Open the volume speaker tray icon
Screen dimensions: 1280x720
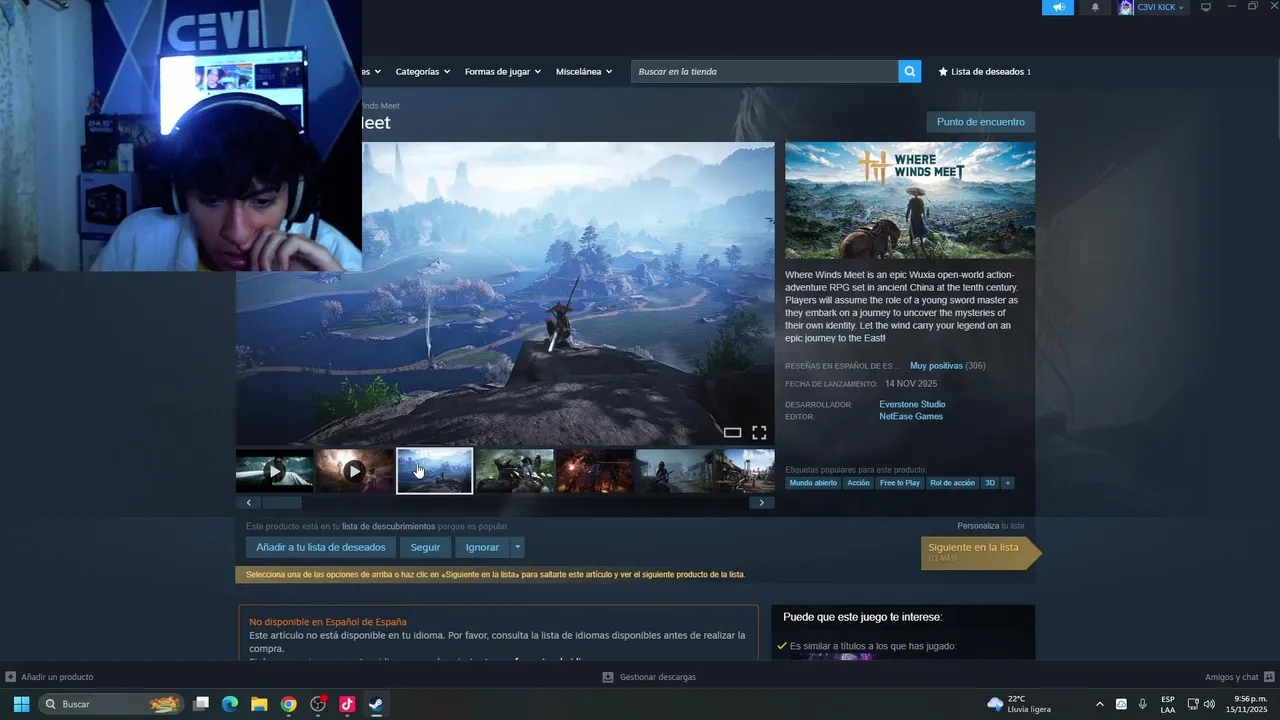pos(1210,704)
